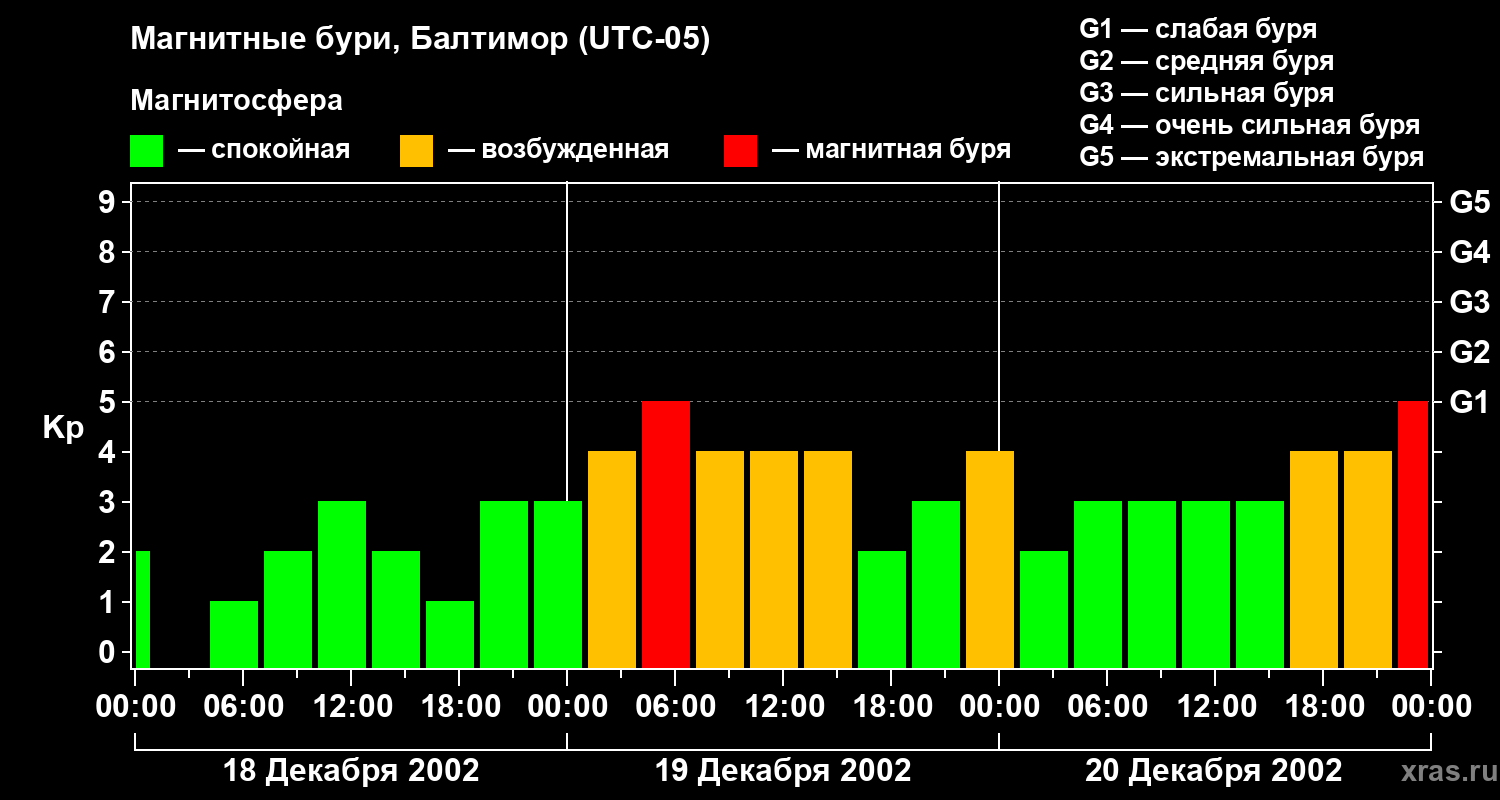This screenshot has width=1500, height=800.
Task: Click the Kp 1 bar at 18:00 on 18 December
Action: [450, 634]
